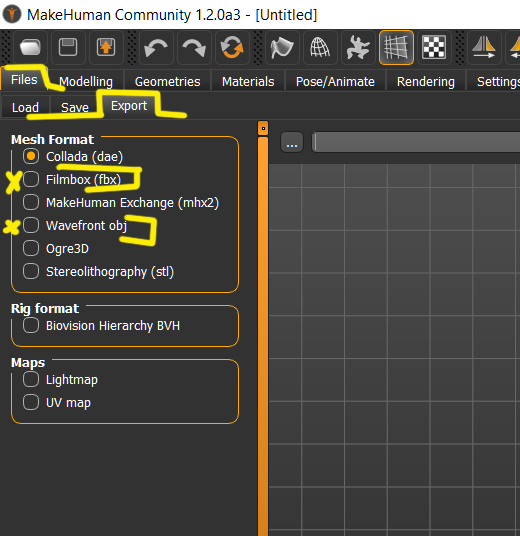The image size is (520, 536).
Task: Open the Export sub-tab
Action: tap(129, 106)
